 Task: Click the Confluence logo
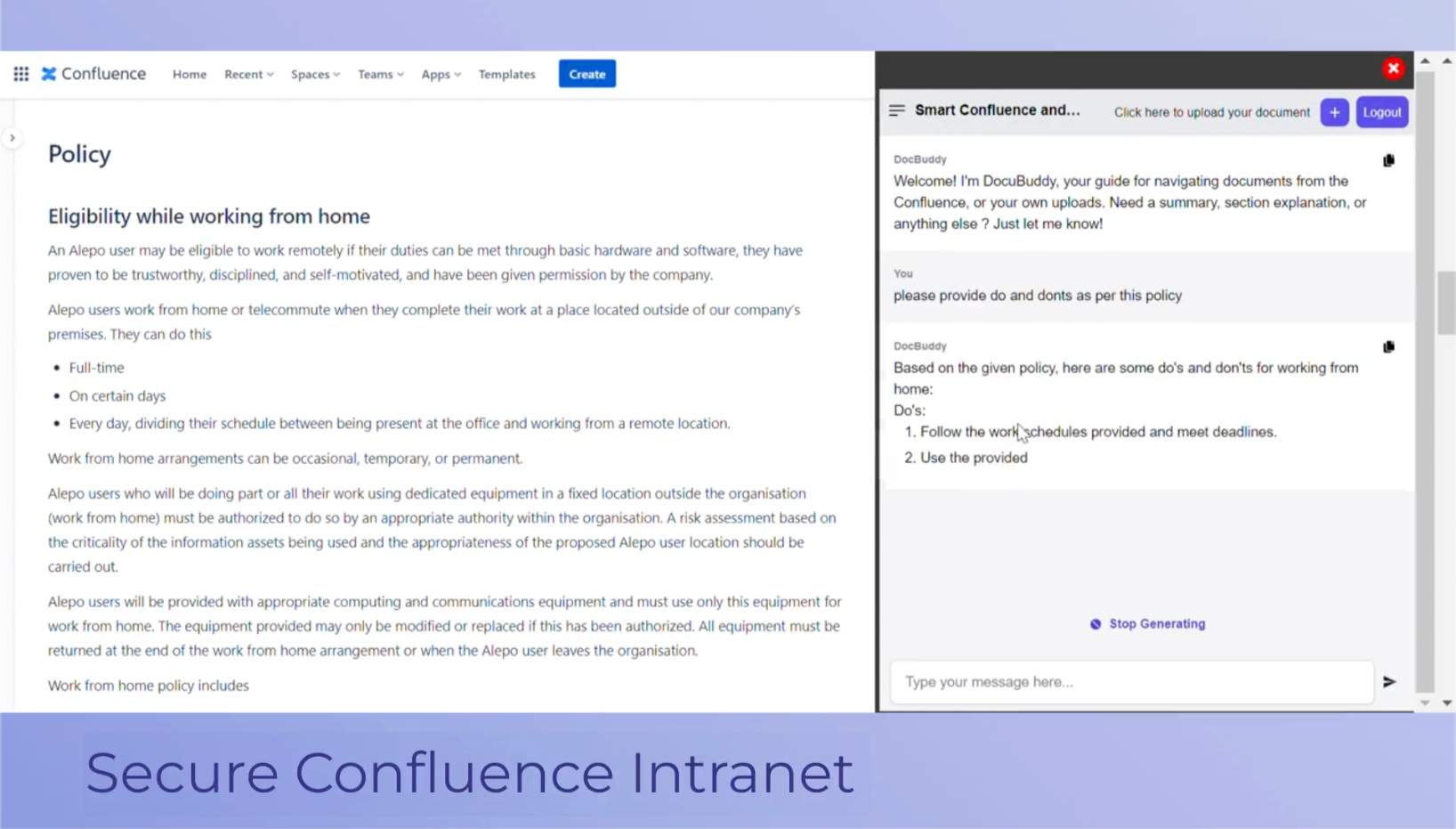pyautogui.click(x=93, y=74)
